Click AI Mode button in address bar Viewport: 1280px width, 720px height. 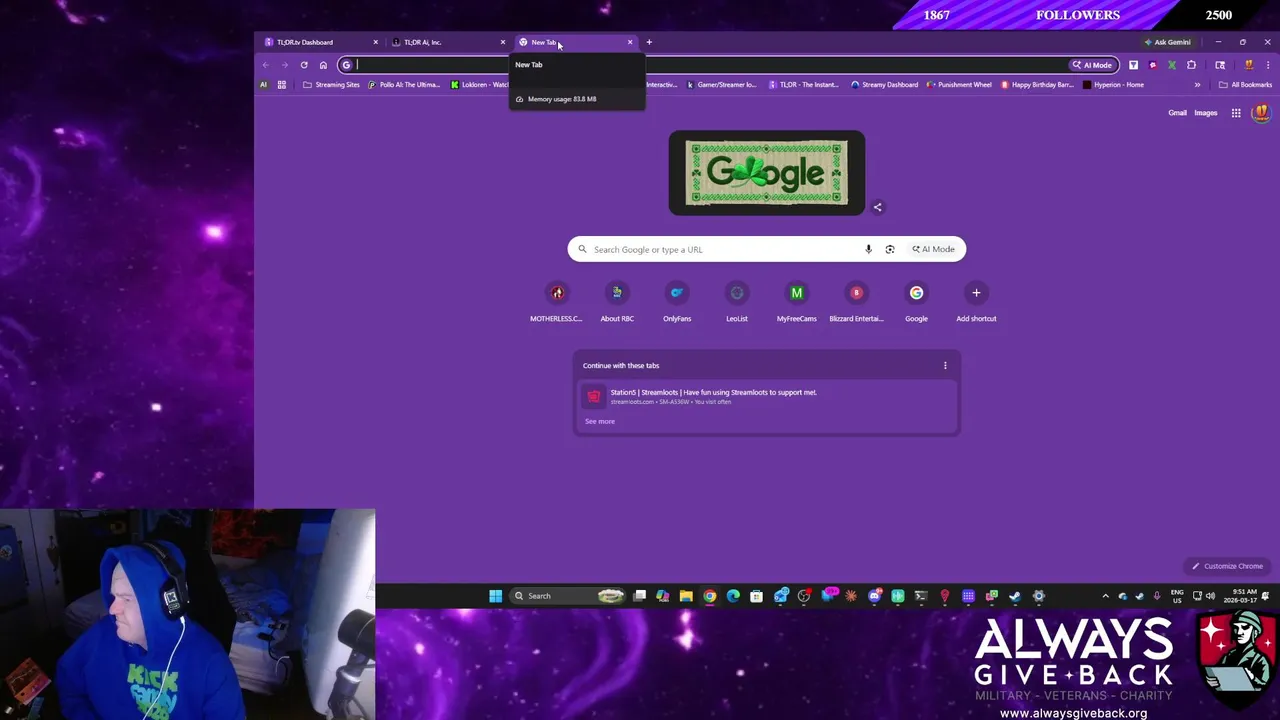tap(1092, 65)
